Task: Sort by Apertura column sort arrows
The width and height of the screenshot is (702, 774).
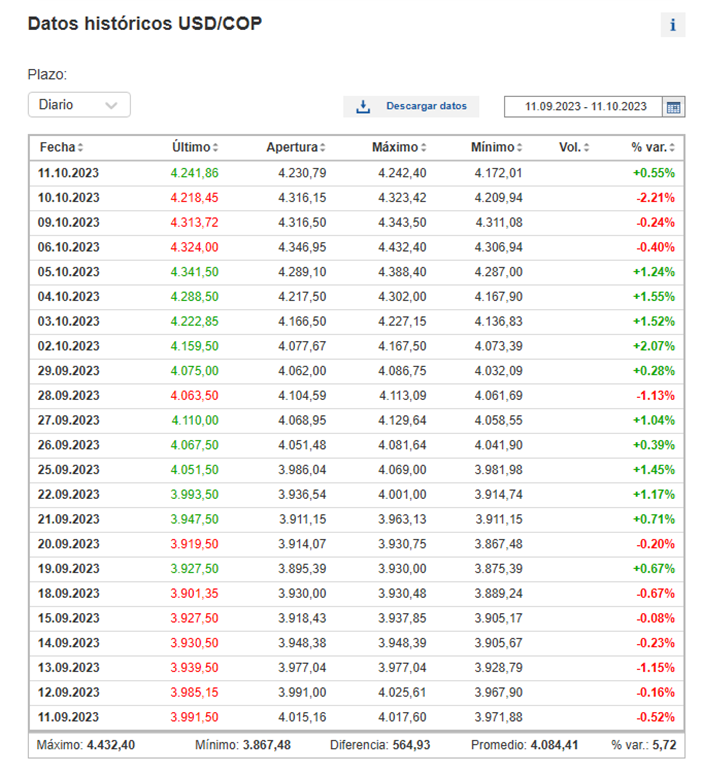Action: [322, 148]
